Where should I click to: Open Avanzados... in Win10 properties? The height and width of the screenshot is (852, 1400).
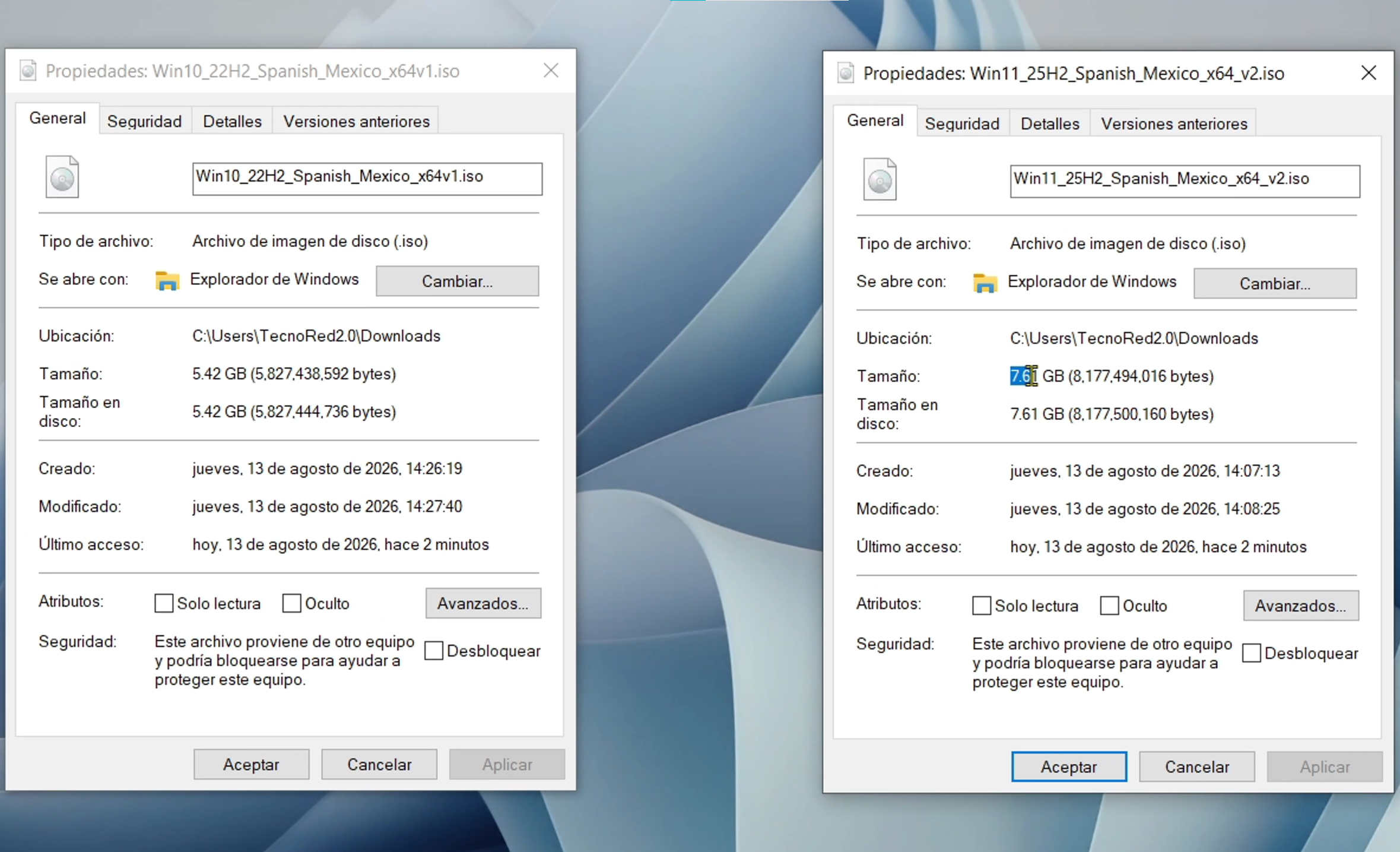point(483,603)
